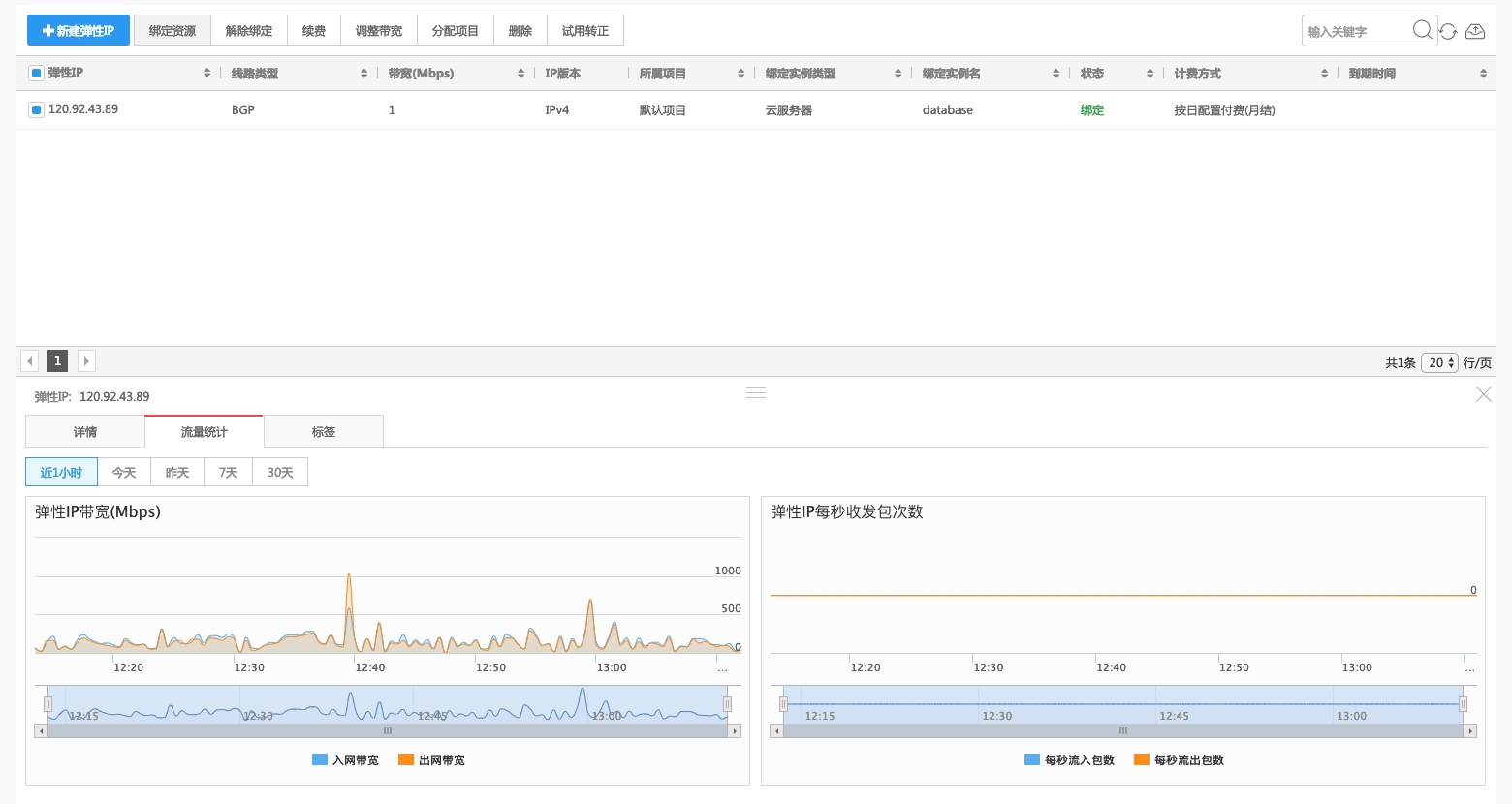Viewport: 1512px width, 804px height.
Task: Click 解除绑定 button
Action: coord(249,31)
